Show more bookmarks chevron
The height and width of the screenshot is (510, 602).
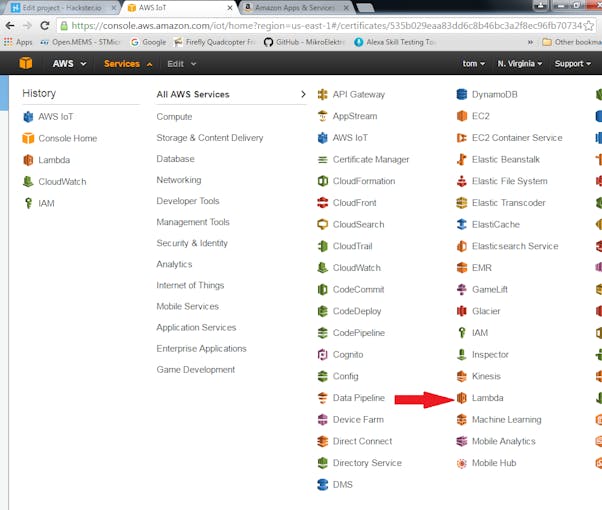(530, 42)
